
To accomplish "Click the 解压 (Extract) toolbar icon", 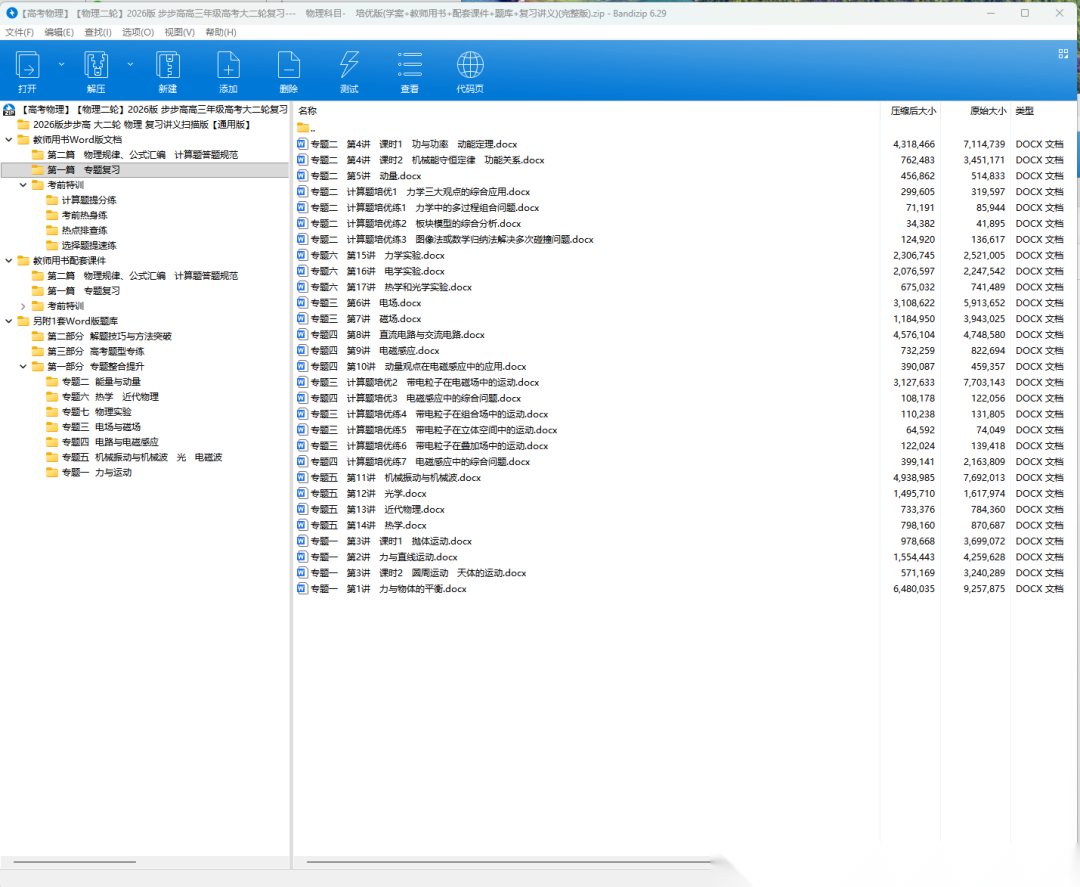I will pyautogui.click(x=96, y=66).
